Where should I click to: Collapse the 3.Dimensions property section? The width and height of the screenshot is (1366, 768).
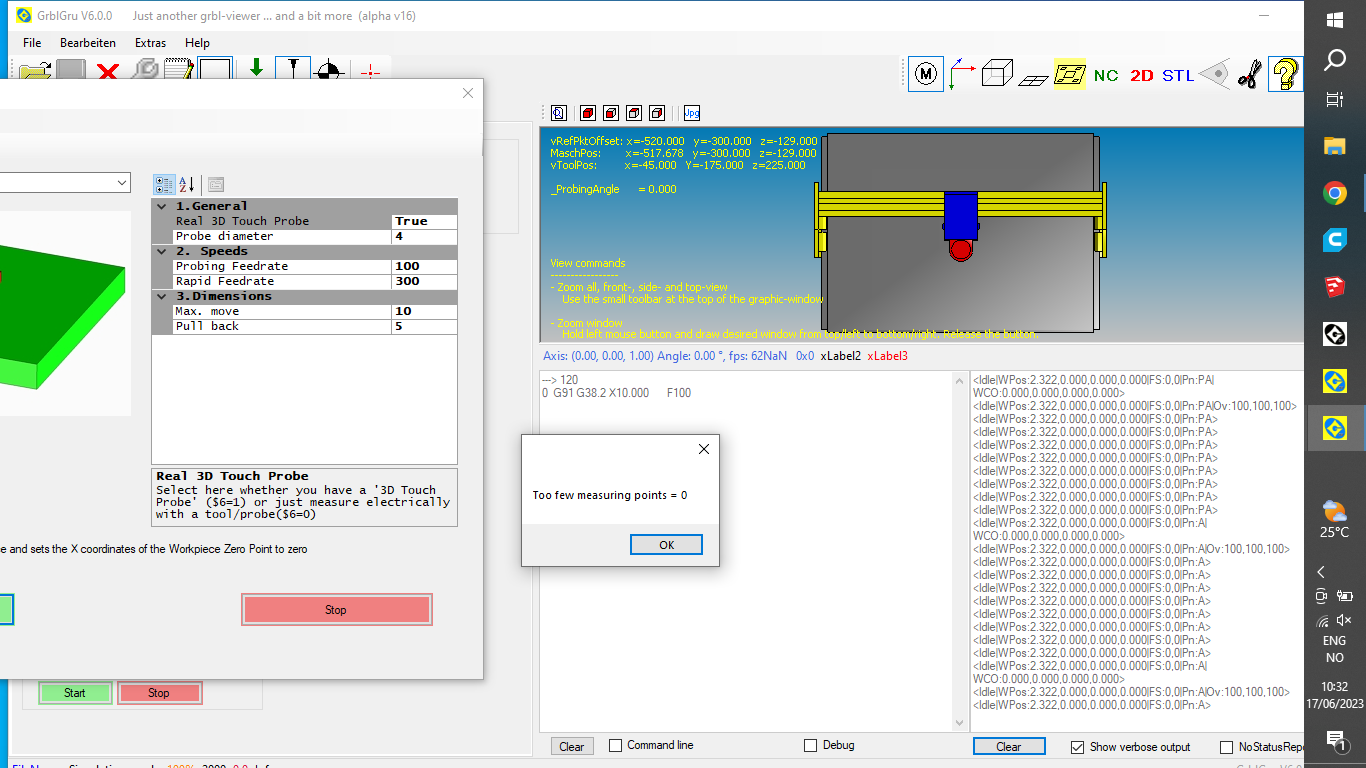163,296
